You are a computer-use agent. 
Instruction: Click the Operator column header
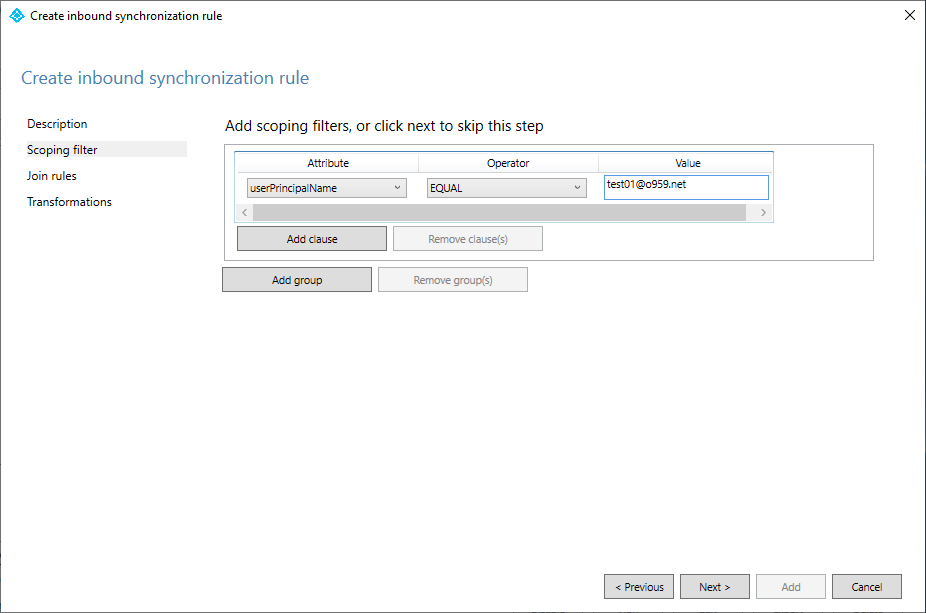508,163
